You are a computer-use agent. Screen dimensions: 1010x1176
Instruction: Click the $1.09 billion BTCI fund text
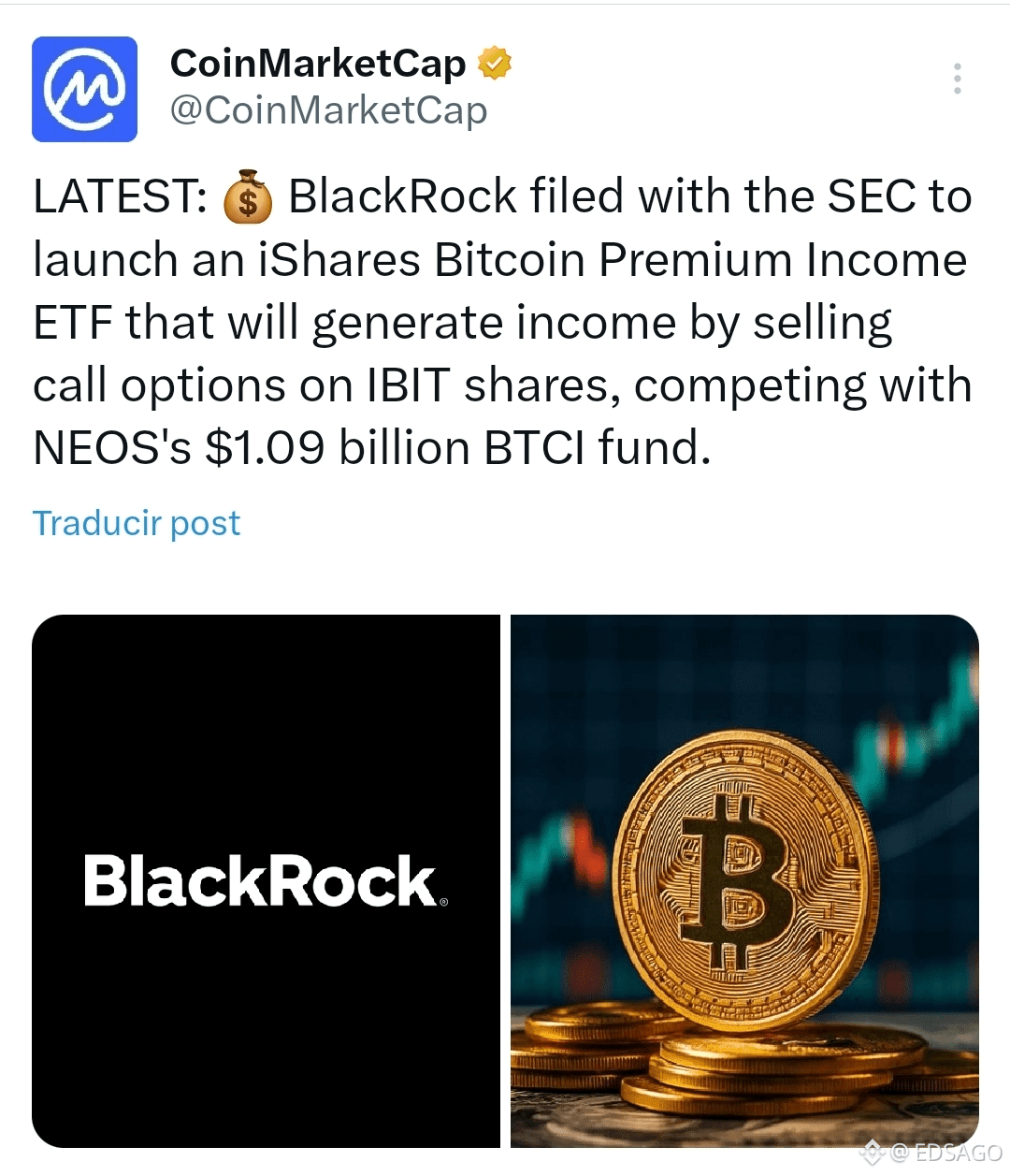pyautogui.click(x=457, y=448)
